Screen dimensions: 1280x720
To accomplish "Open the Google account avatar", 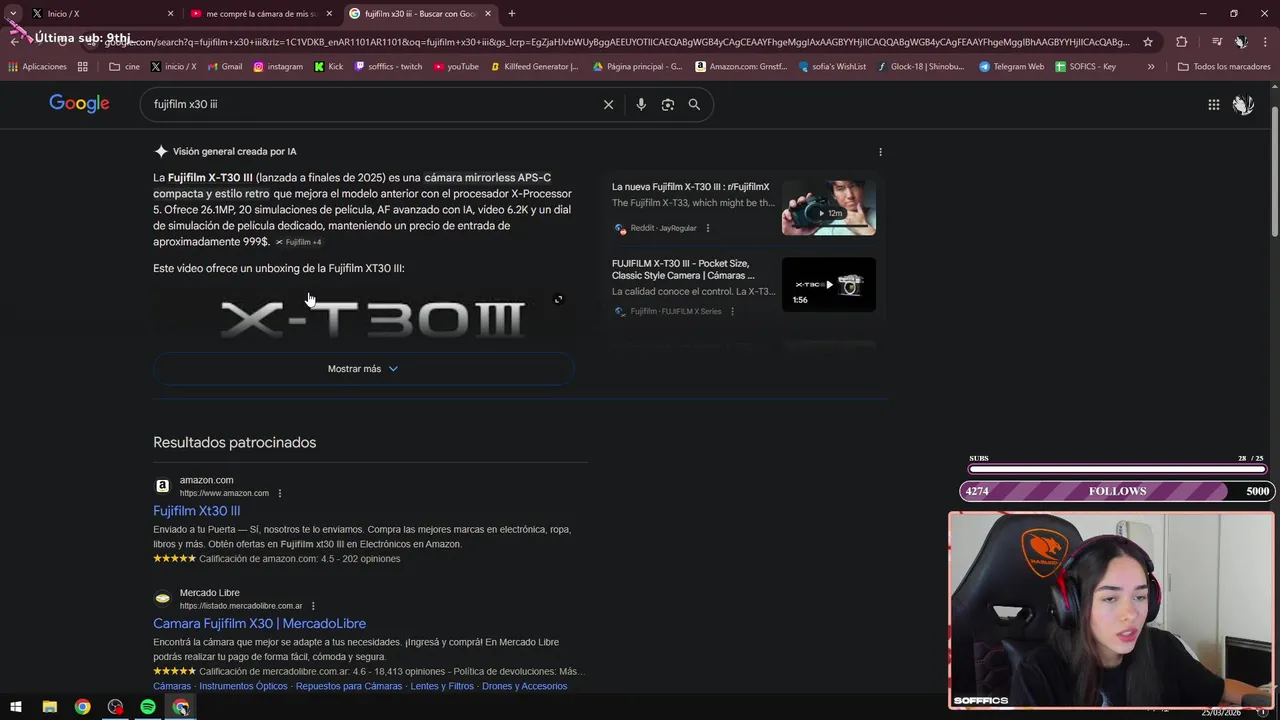I will 1243,104.
